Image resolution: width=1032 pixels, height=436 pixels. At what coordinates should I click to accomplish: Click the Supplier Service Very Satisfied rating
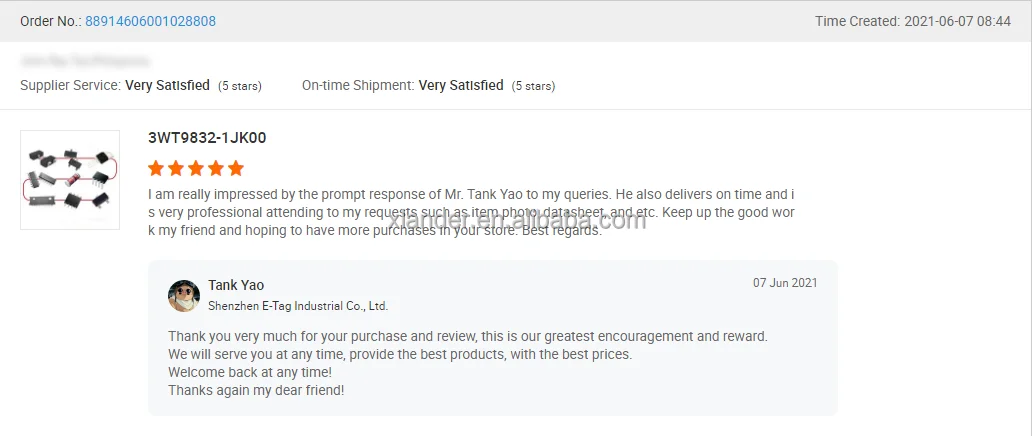point(167,86)
